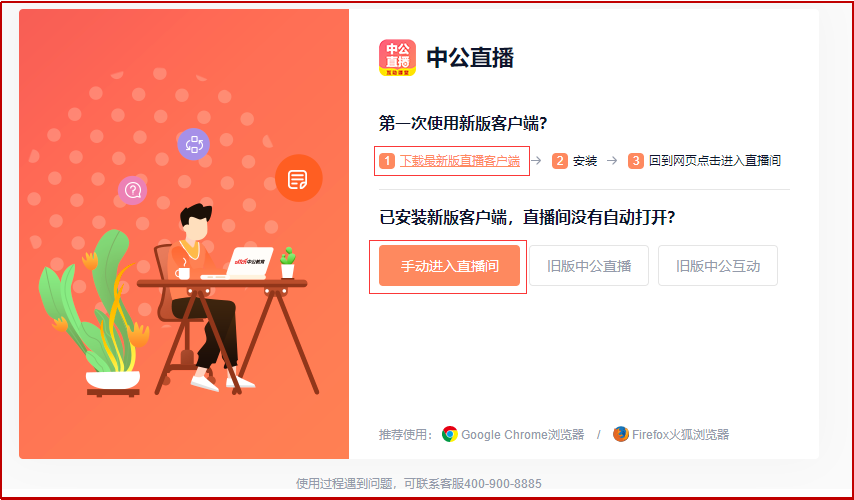This screenshot has height=500, width=854.
Task: Click the customer service number 400-900-8885
Action: coord(503,483)
